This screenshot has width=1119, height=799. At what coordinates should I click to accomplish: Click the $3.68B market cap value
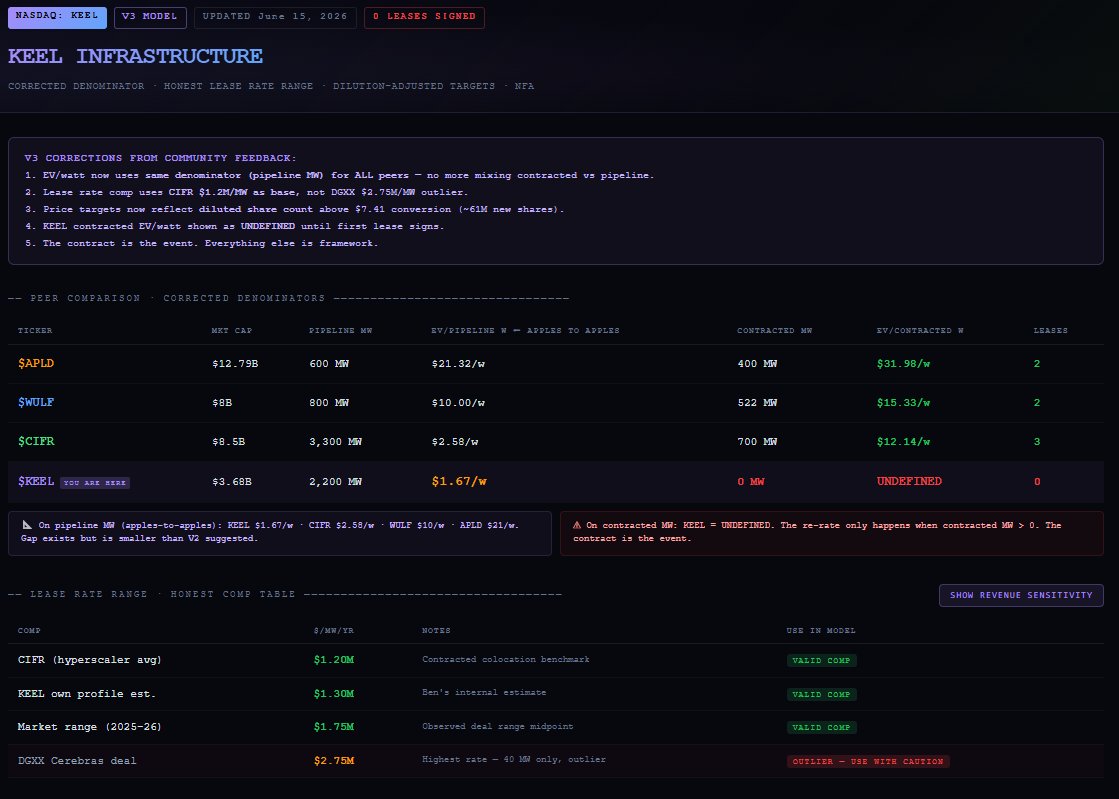coord(231,482)
